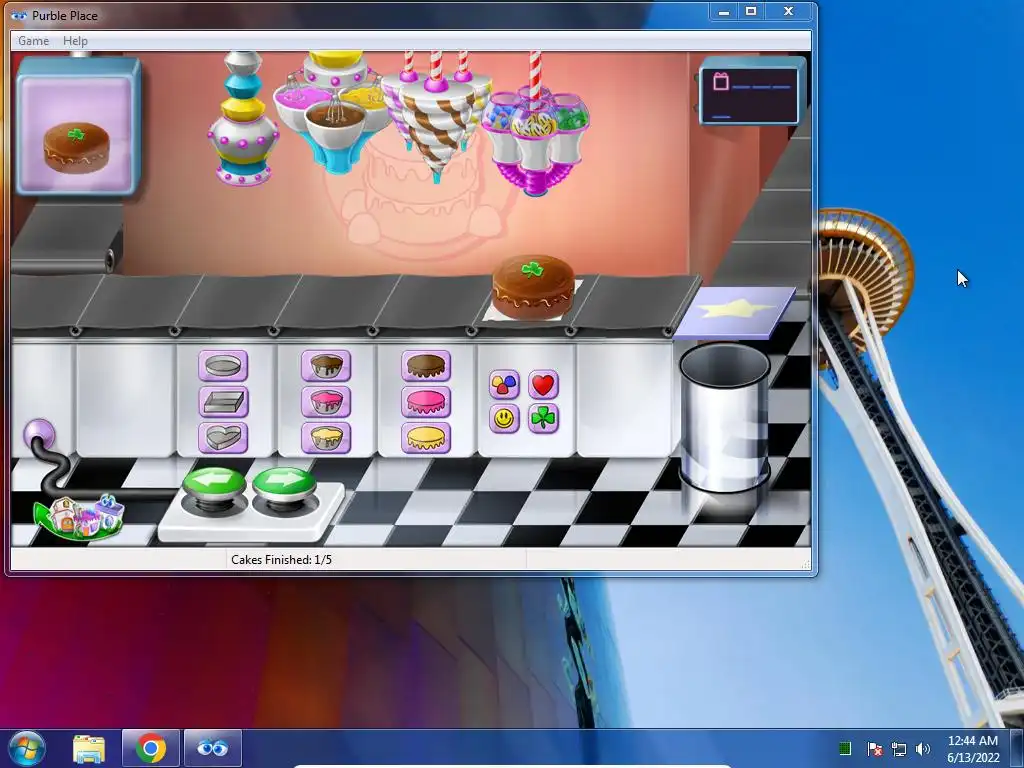
Task: Click the trash can bin
Action: point(724,418)
